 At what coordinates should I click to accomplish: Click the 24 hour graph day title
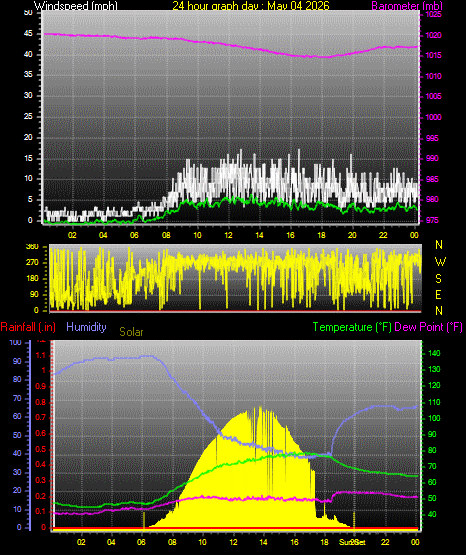pos(251,5)
